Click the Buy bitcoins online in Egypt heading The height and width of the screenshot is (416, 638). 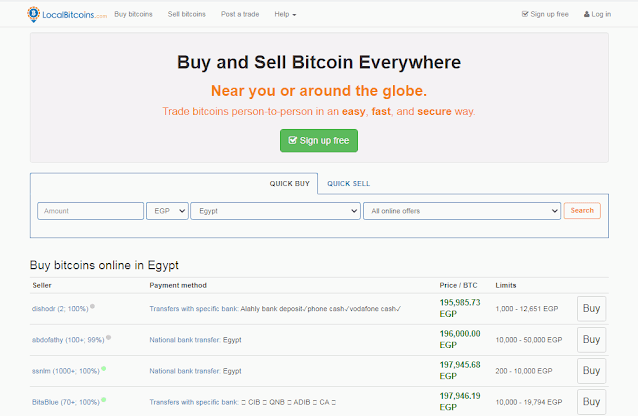tap(104, 265)
